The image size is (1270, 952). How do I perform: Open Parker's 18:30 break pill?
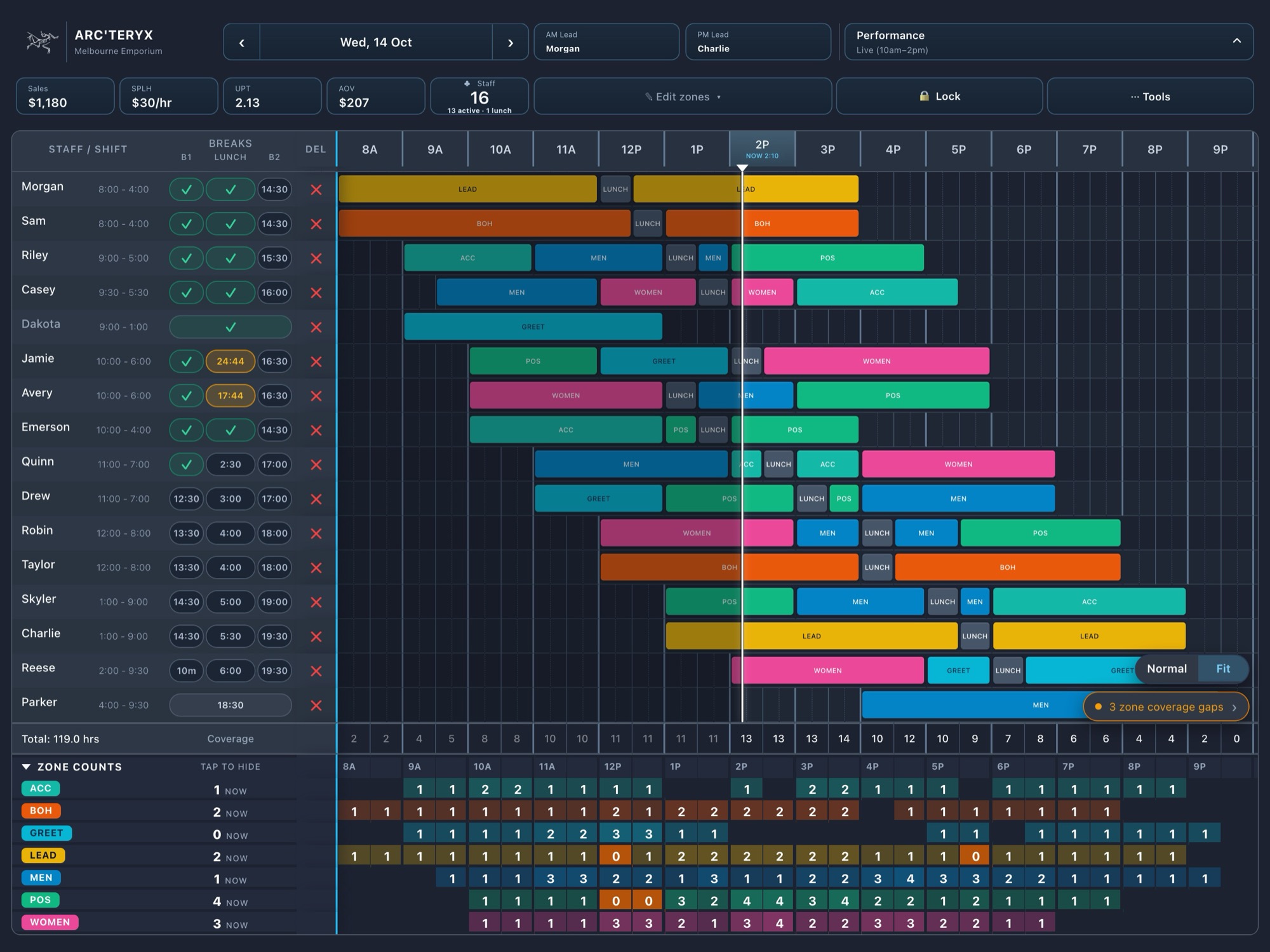231,705
